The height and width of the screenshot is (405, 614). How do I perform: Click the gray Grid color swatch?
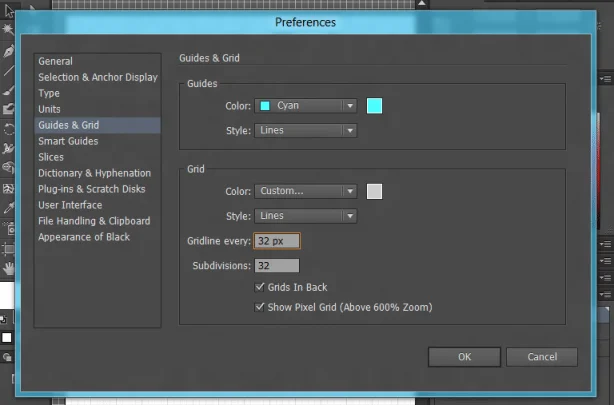pyautogui.click(x=374, y=192)
